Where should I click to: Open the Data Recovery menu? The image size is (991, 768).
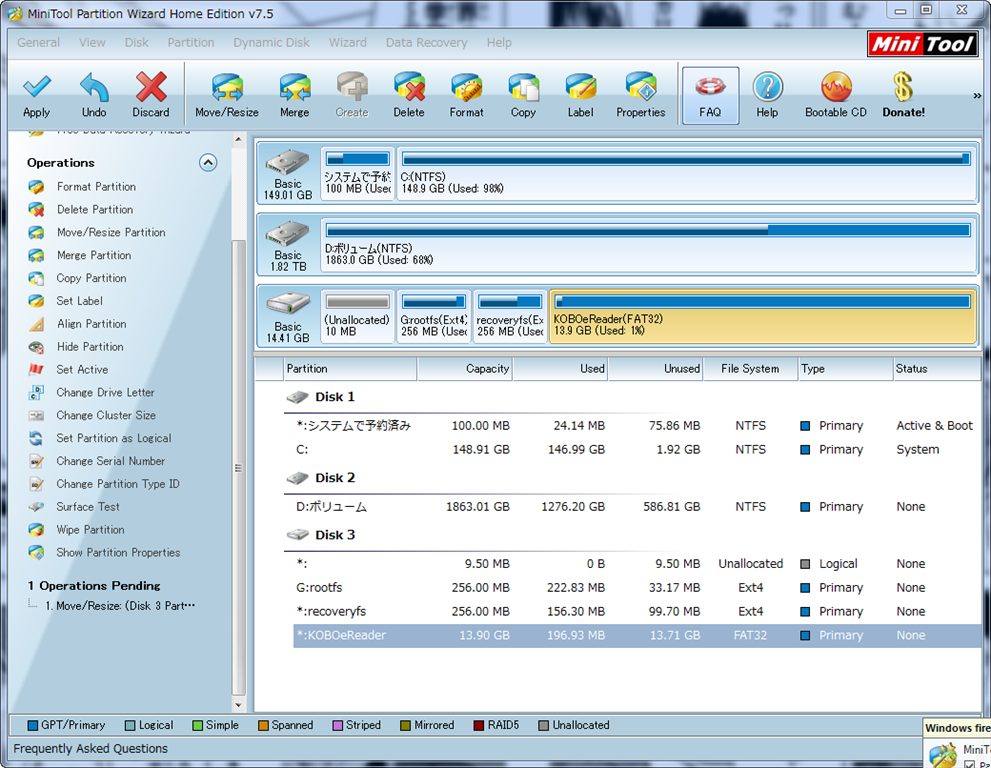427,42
